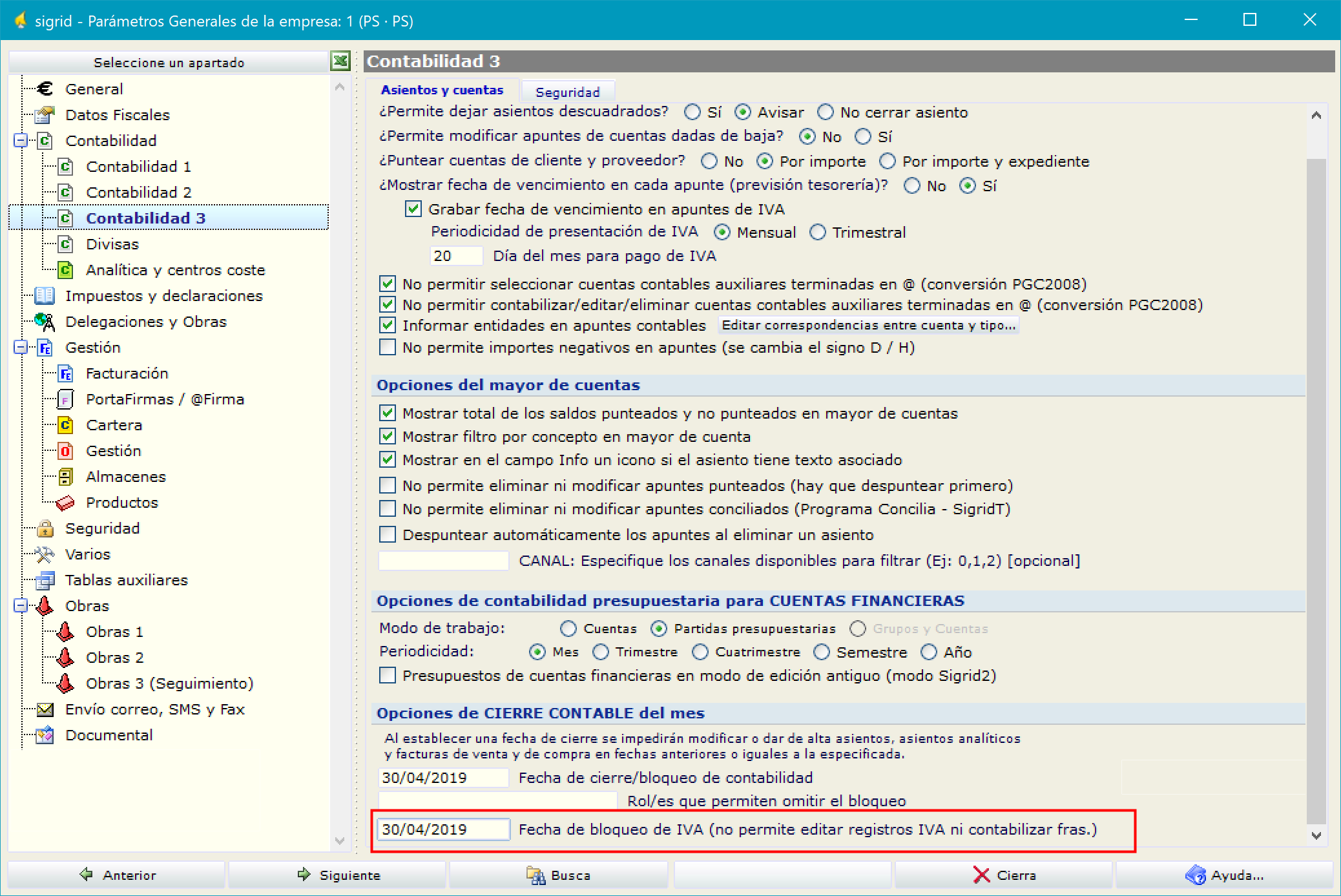Click the 'Fecha de bloqueo de IVA' date field
This screenshot has height=896, width=1341.
point(444,829)
